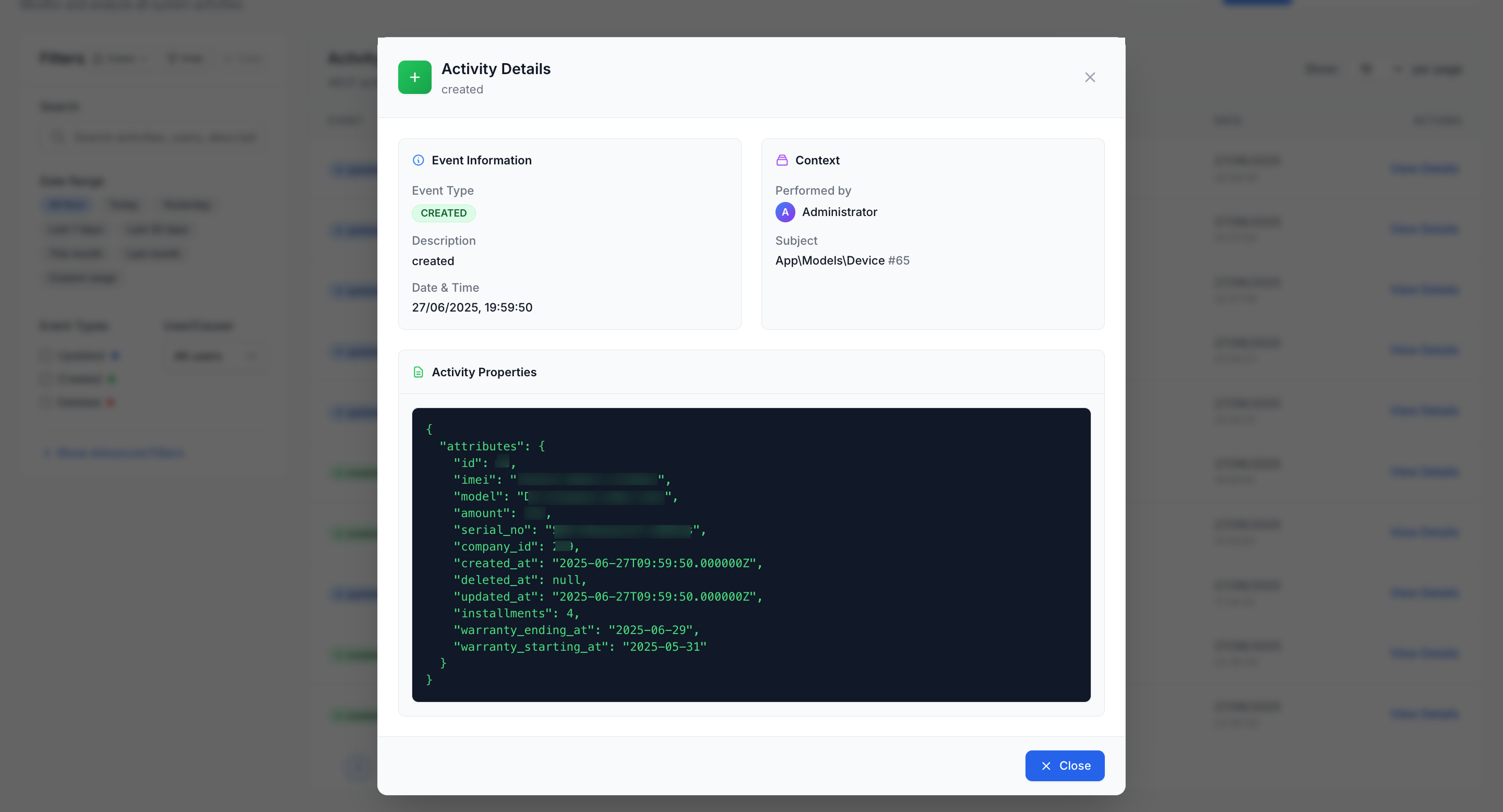
Task: Click the "warranty_ending_at" date line
Action: coord(577,630)
